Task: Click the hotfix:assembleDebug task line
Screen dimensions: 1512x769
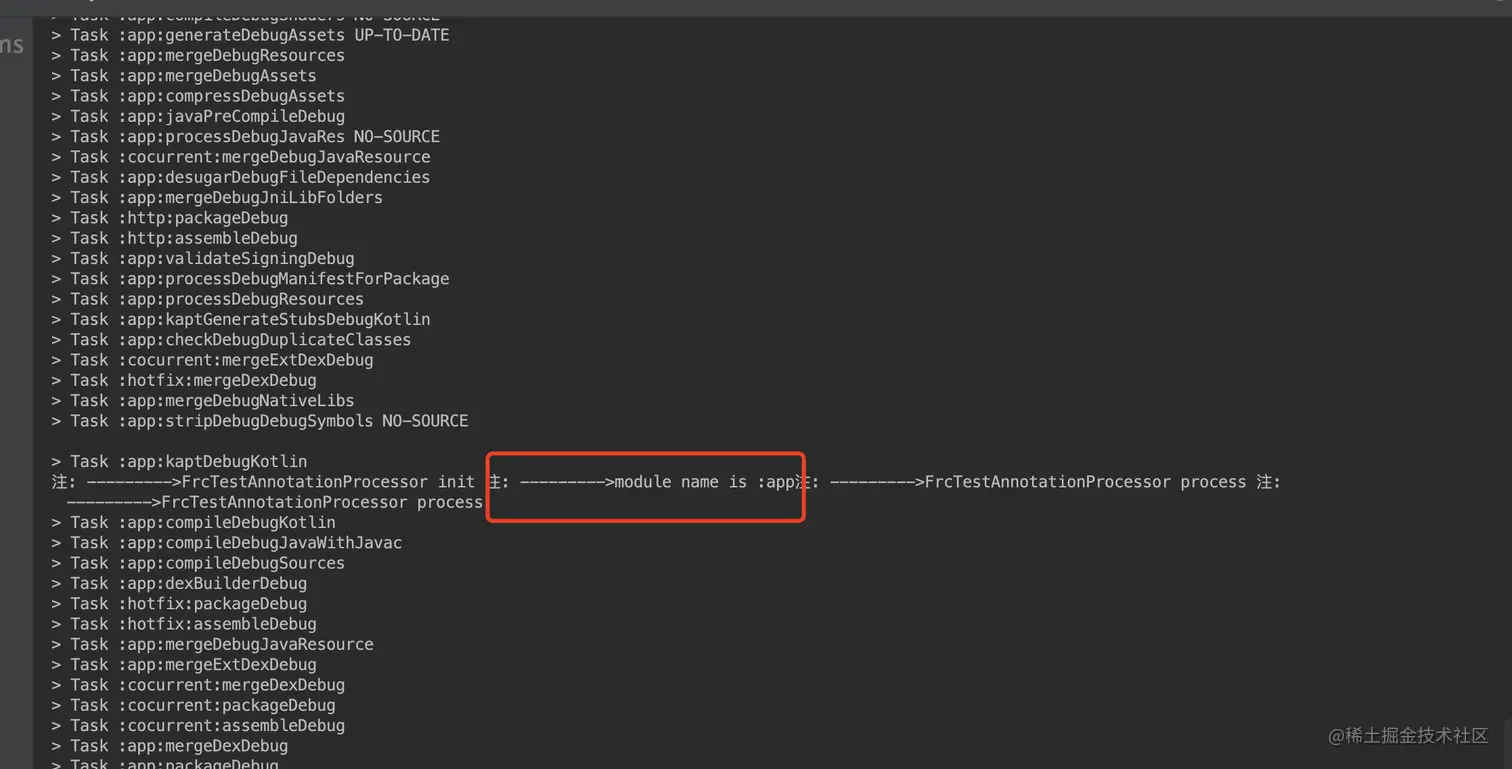Action: (184, 624)
